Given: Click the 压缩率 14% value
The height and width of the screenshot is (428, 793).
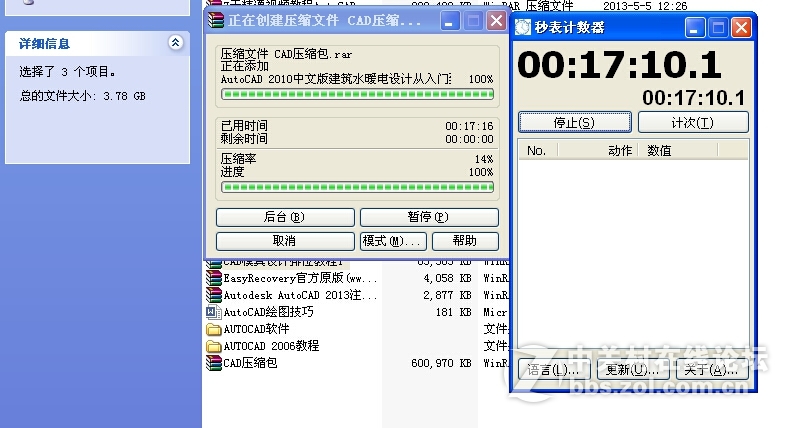Looking at the screenshot, I should [484, 159].
